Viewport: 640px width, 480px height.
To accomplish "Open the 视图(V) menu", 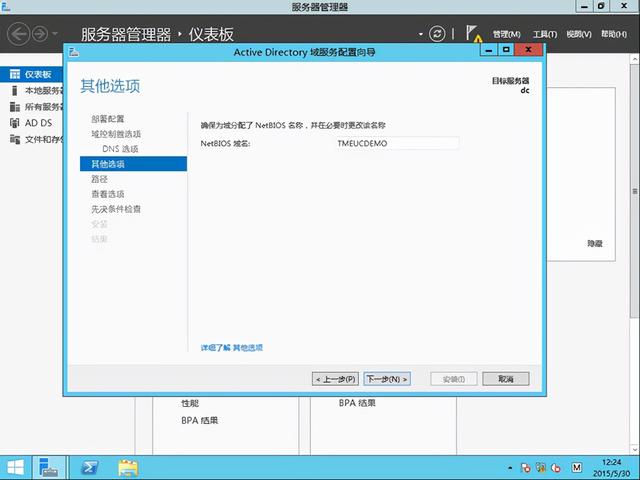I will click(x=579, y=34).
